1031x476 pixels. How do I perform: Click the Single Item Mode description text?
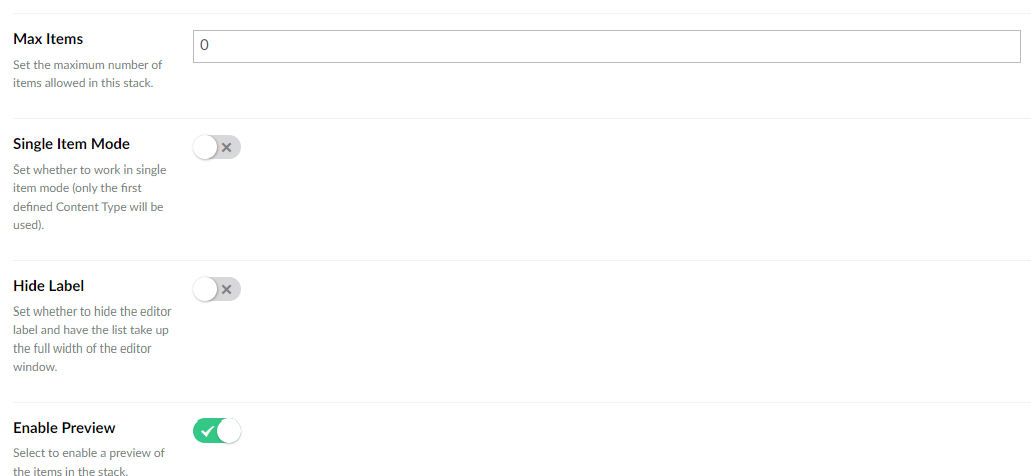coord(89,198)
